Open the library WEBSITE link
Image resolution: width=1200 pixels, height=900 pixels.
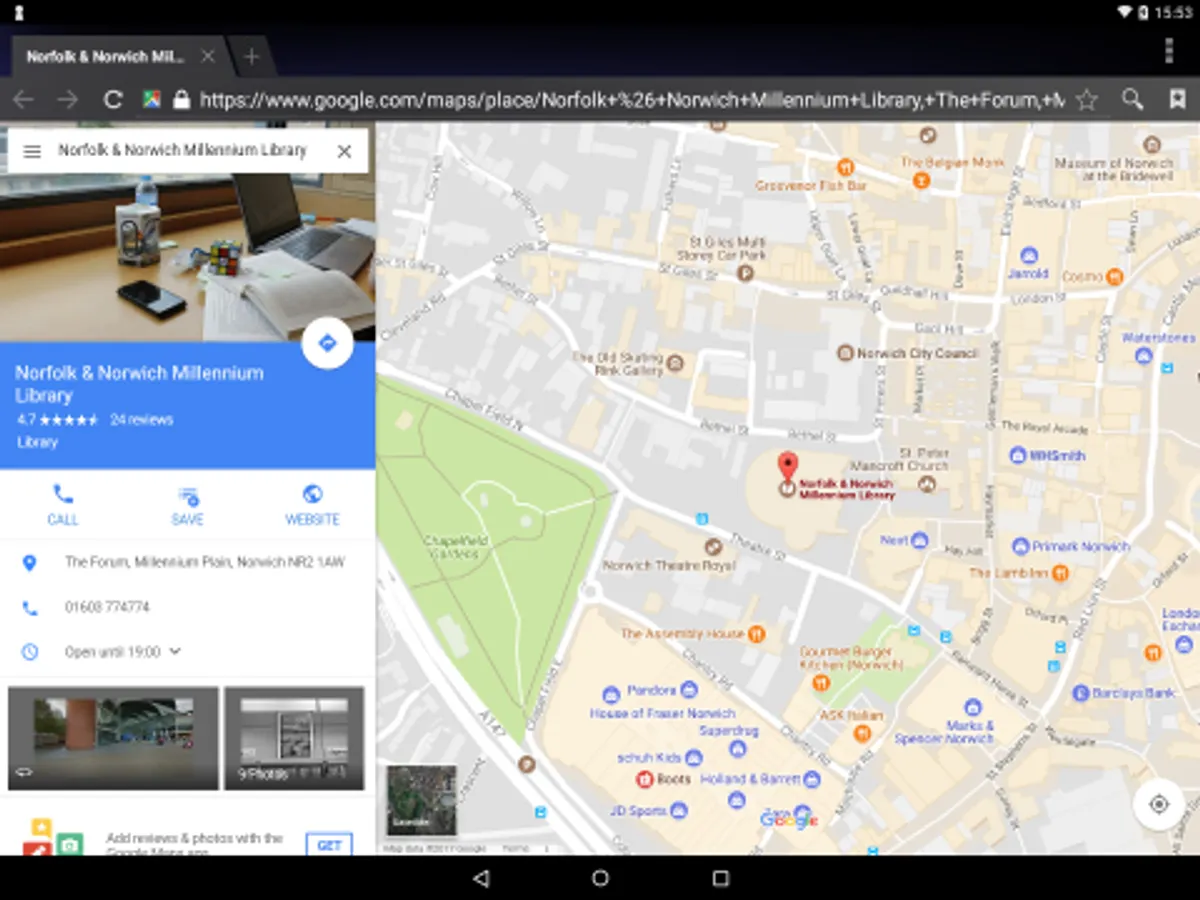(x=312, y=505)
